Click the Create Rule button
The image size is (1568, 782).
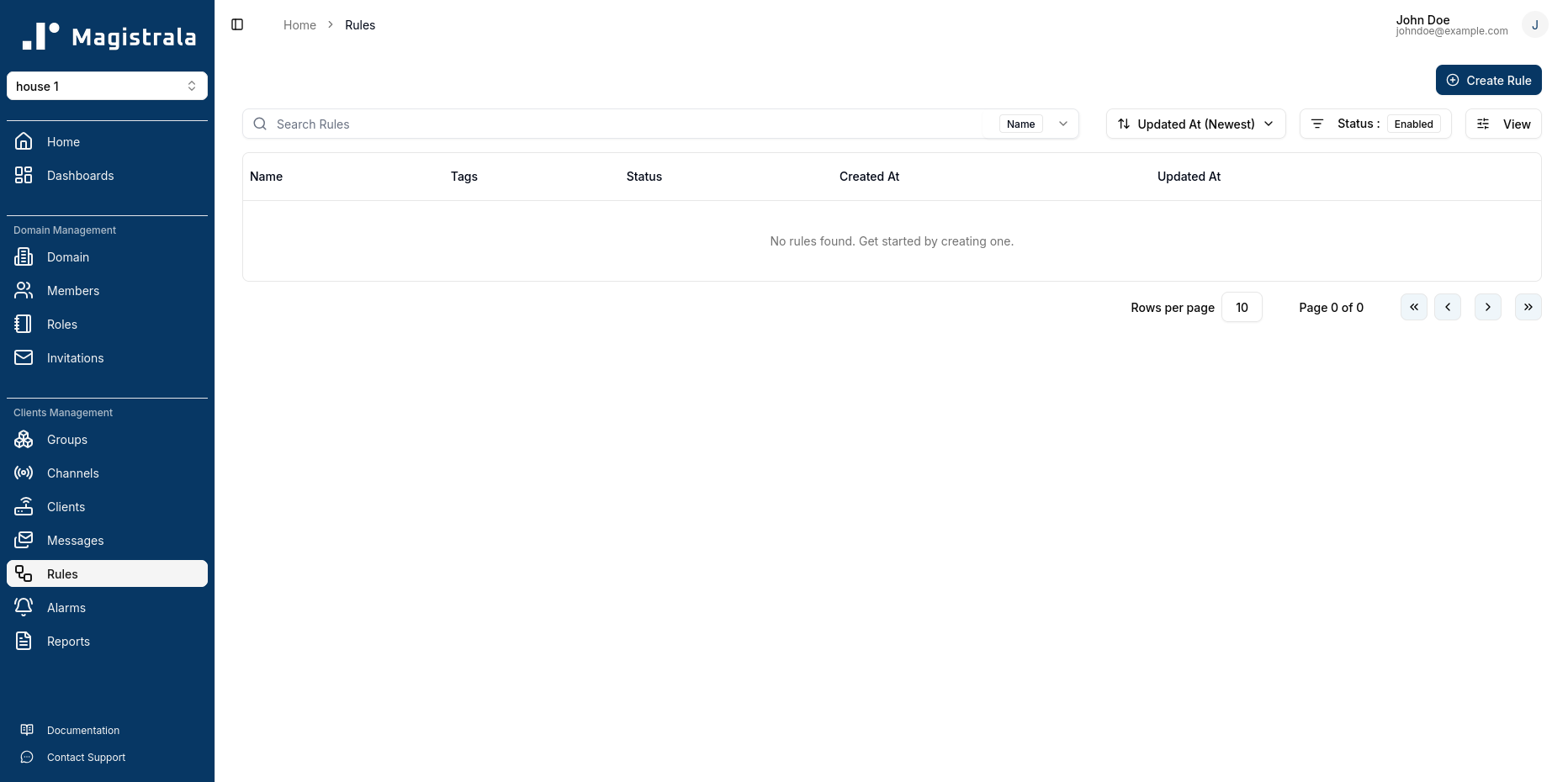(1488, 80)
